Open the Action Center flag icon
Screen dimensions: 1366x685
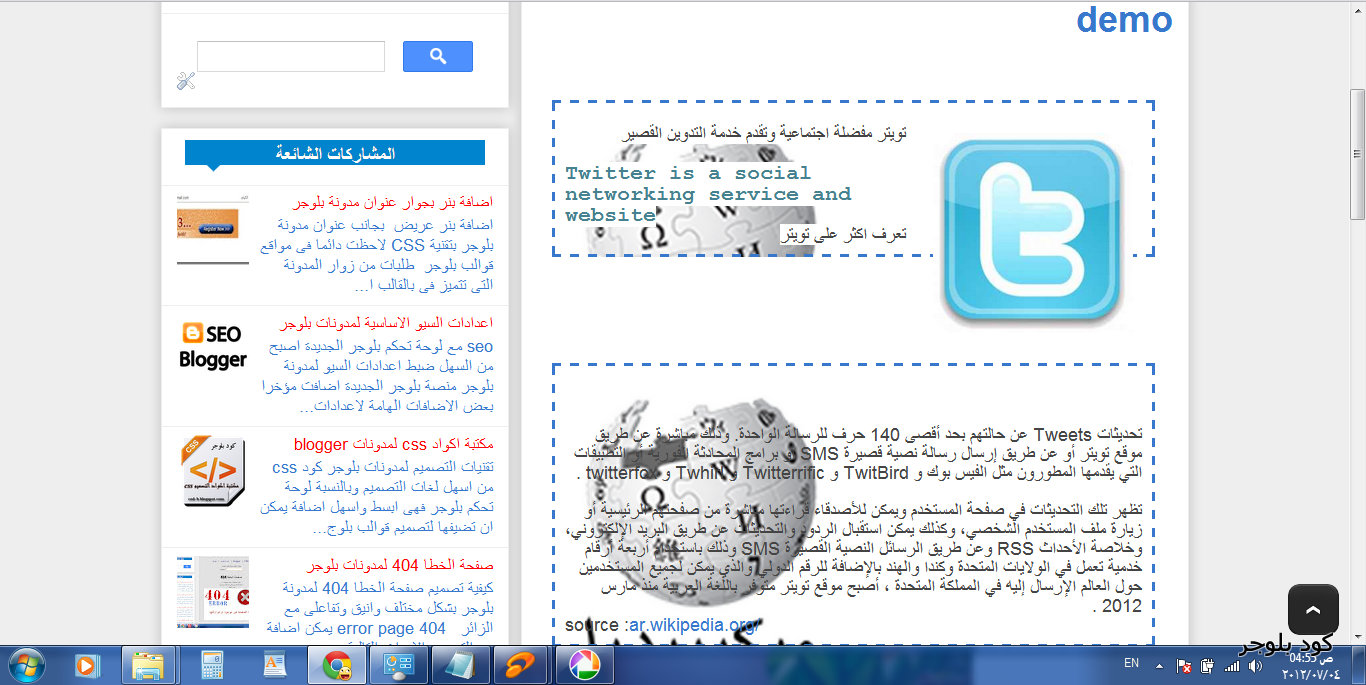(1183, 665)
